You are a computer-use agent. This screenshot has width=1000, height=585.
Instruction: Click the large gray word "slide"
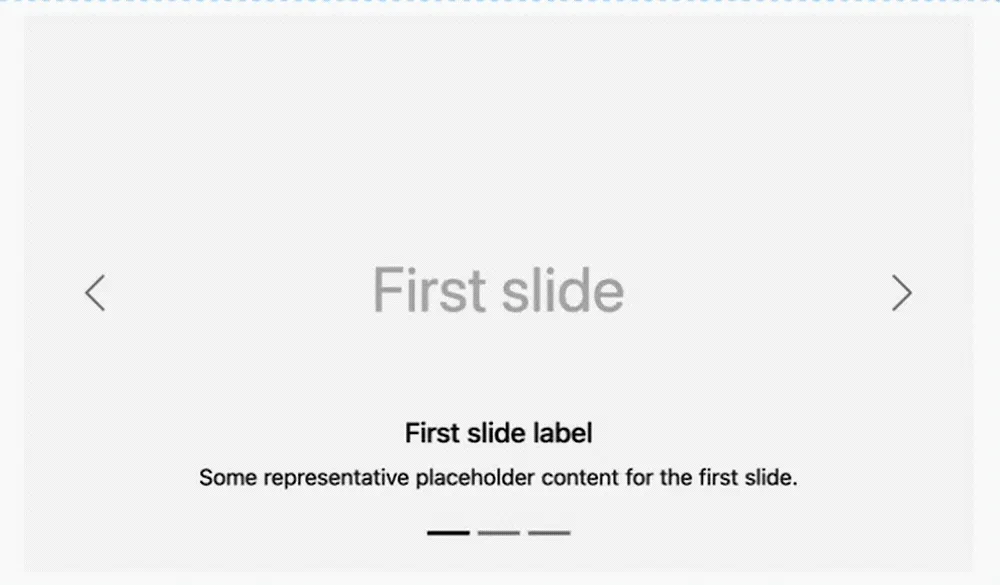(562, 290)
